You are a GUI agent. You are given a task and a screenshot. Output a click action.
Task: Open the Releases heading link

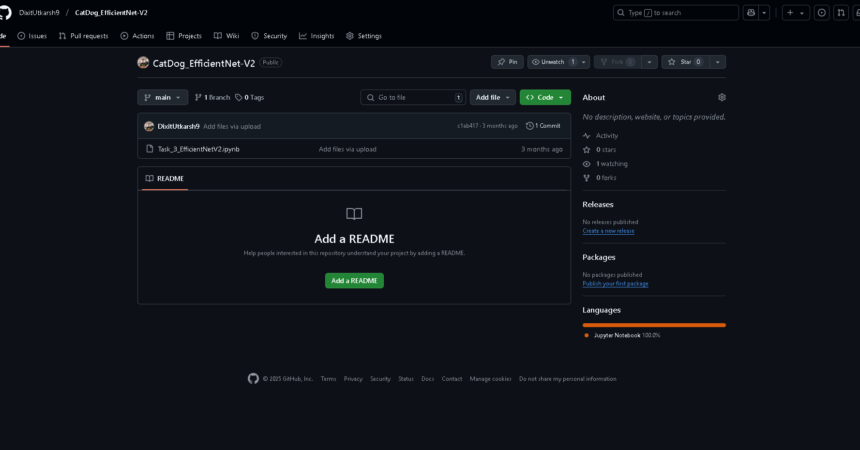pos(598,204)
